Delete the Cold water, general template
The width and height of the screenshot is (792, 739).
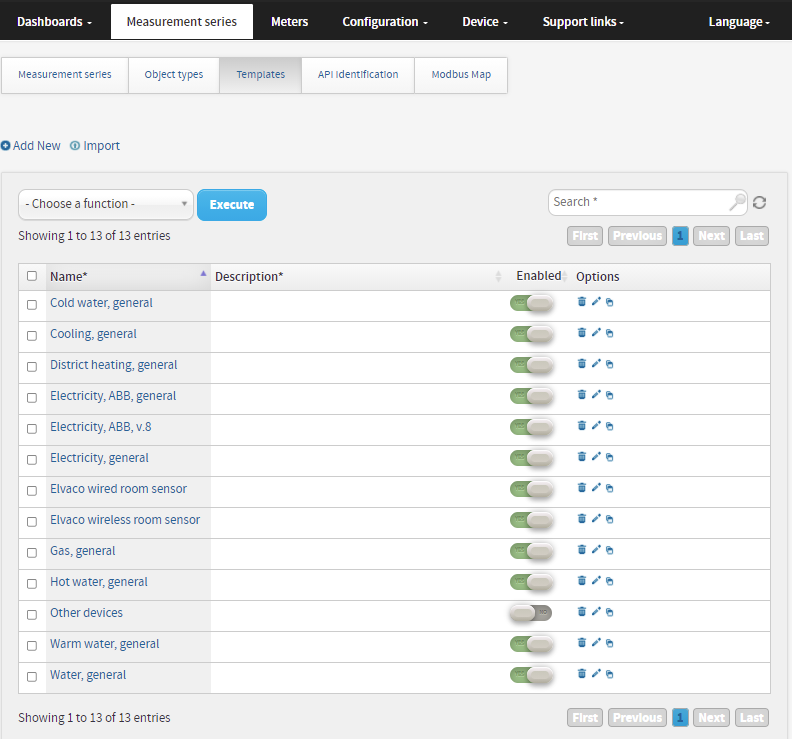(x=581, y=302)
